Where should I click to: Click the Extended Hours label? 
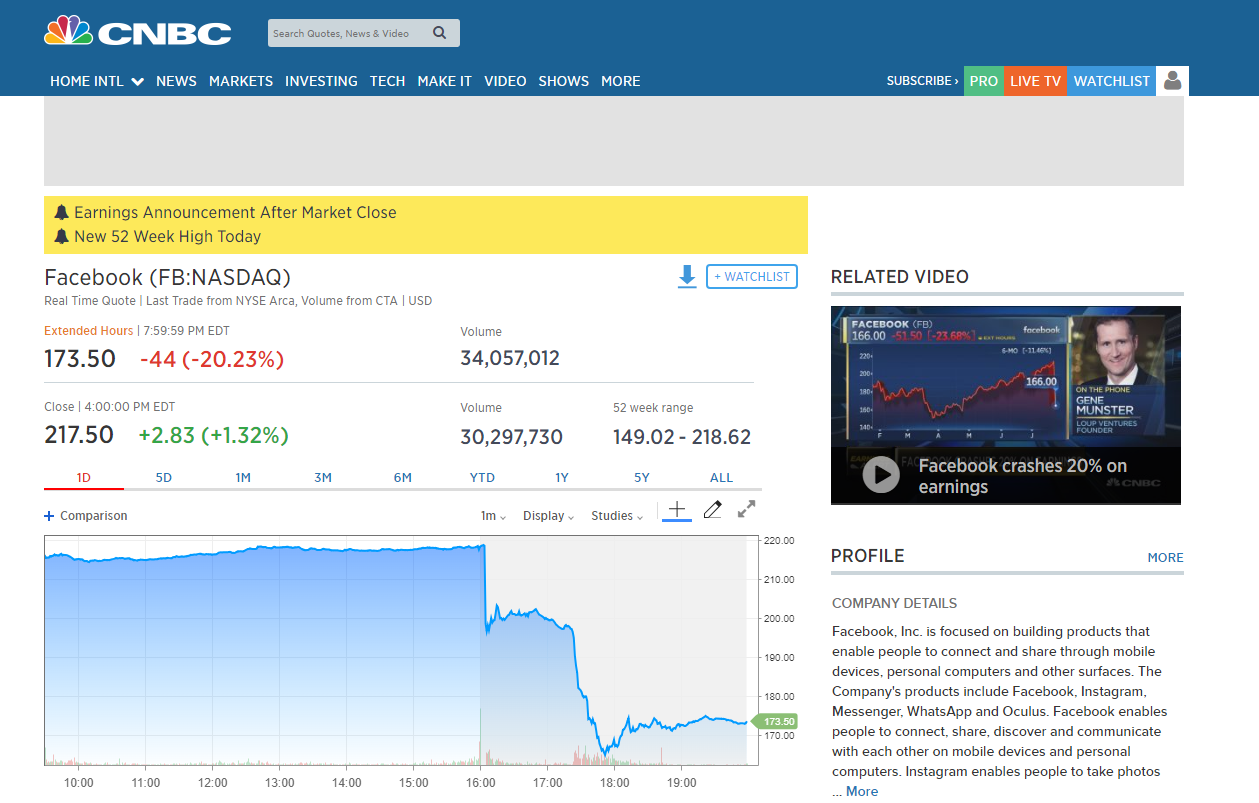pos(88,331)
